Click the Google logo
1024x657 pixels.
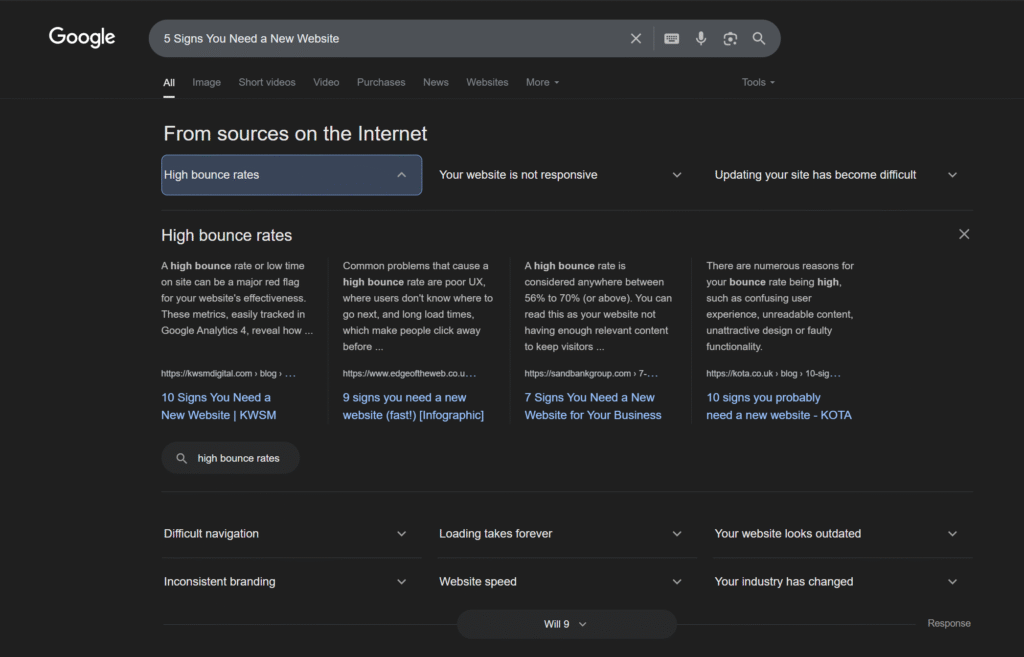coord(82,37)
